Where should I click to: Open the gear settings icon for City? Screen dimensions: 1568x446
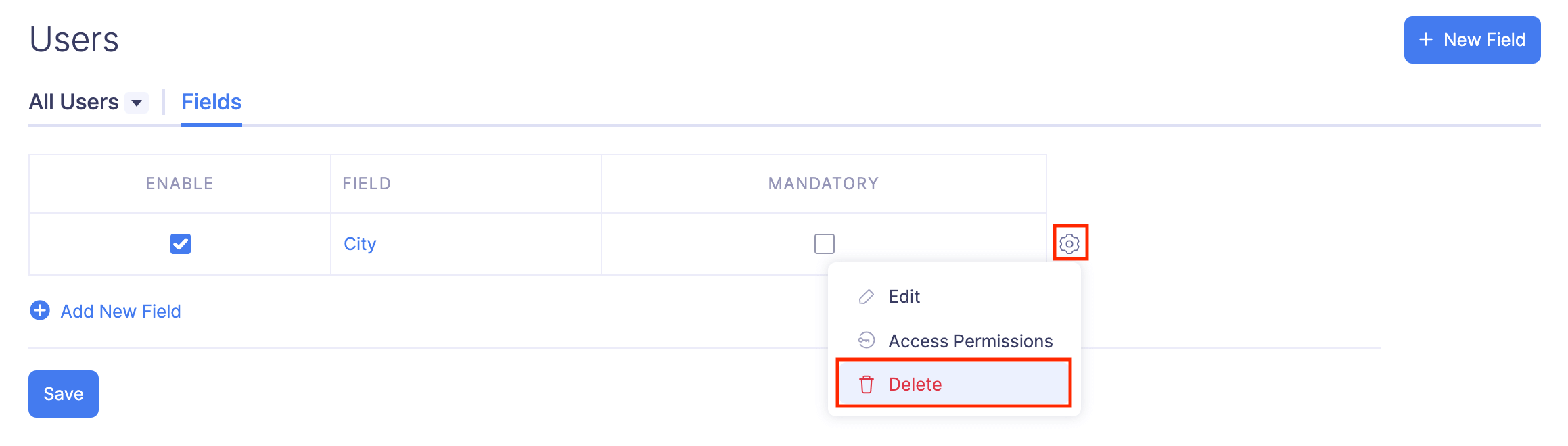point(1069,243)
